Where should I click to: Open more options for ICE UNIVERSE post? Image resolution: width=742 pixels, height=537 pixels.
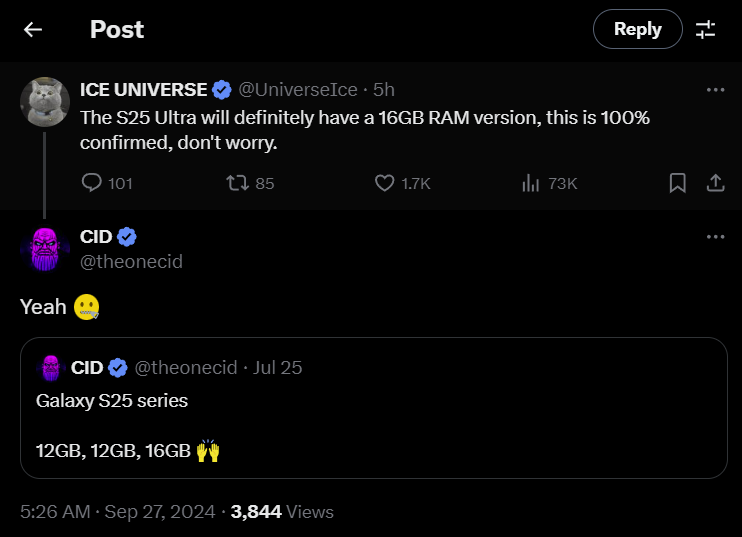715,90
